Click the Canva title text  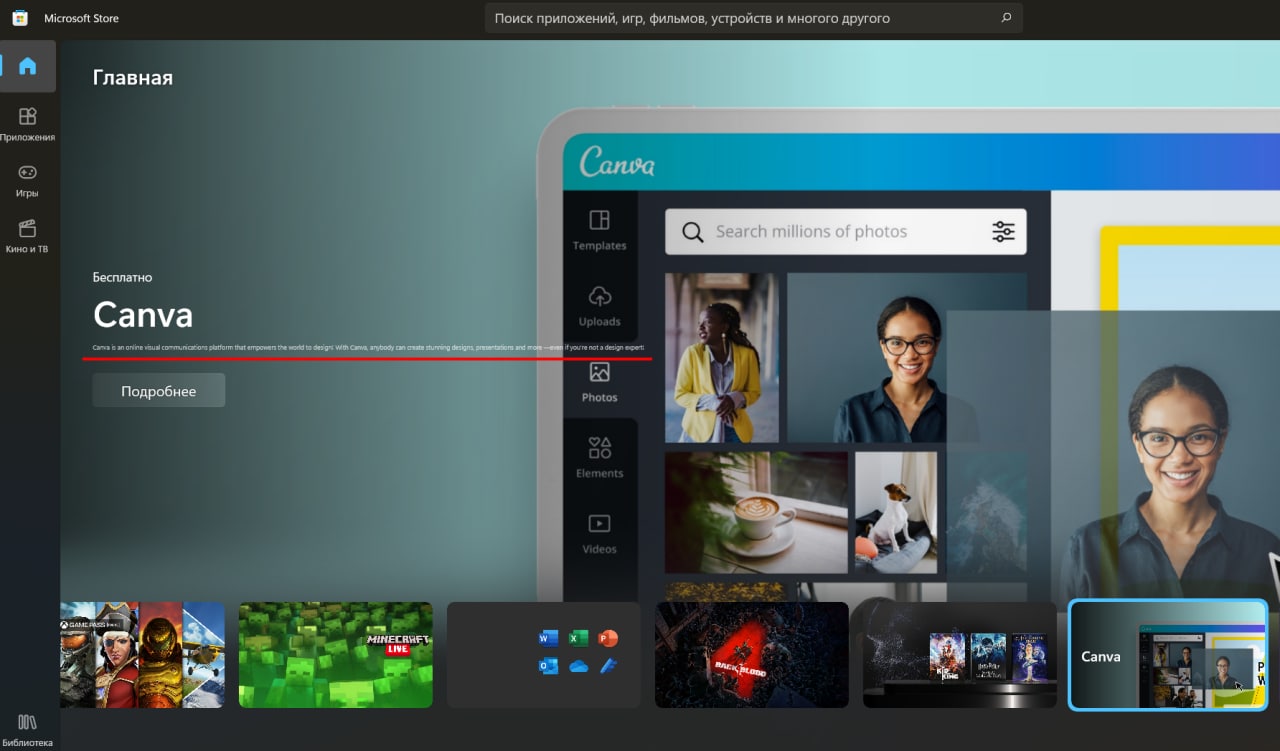coord(143,315)
